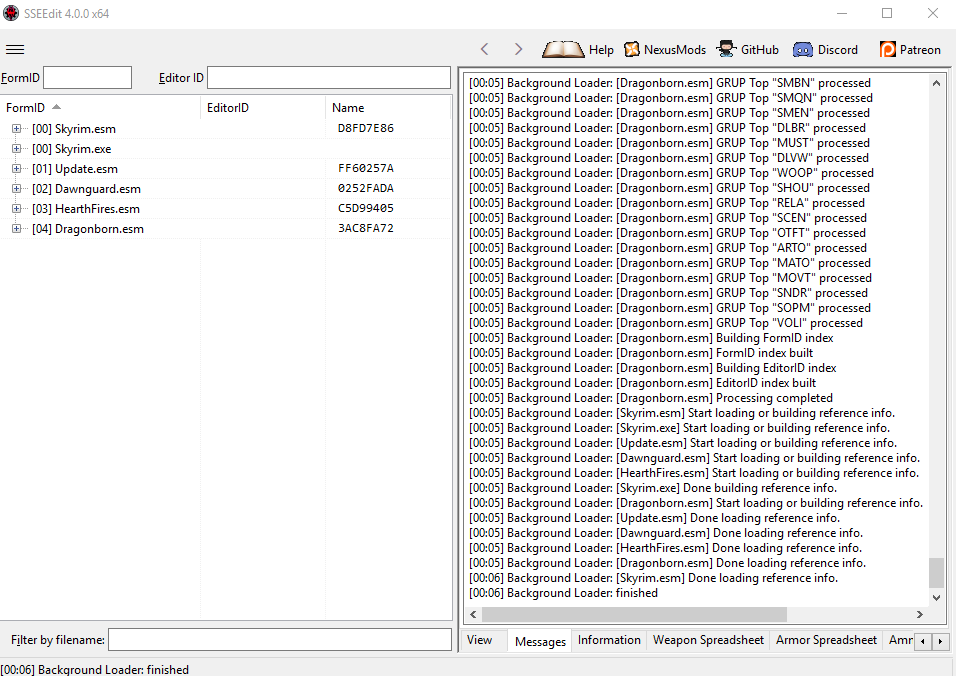The width and height of the screenshot is (956, 676).
Task: Focus the Filter by filename field
Action: click(280, 640)
